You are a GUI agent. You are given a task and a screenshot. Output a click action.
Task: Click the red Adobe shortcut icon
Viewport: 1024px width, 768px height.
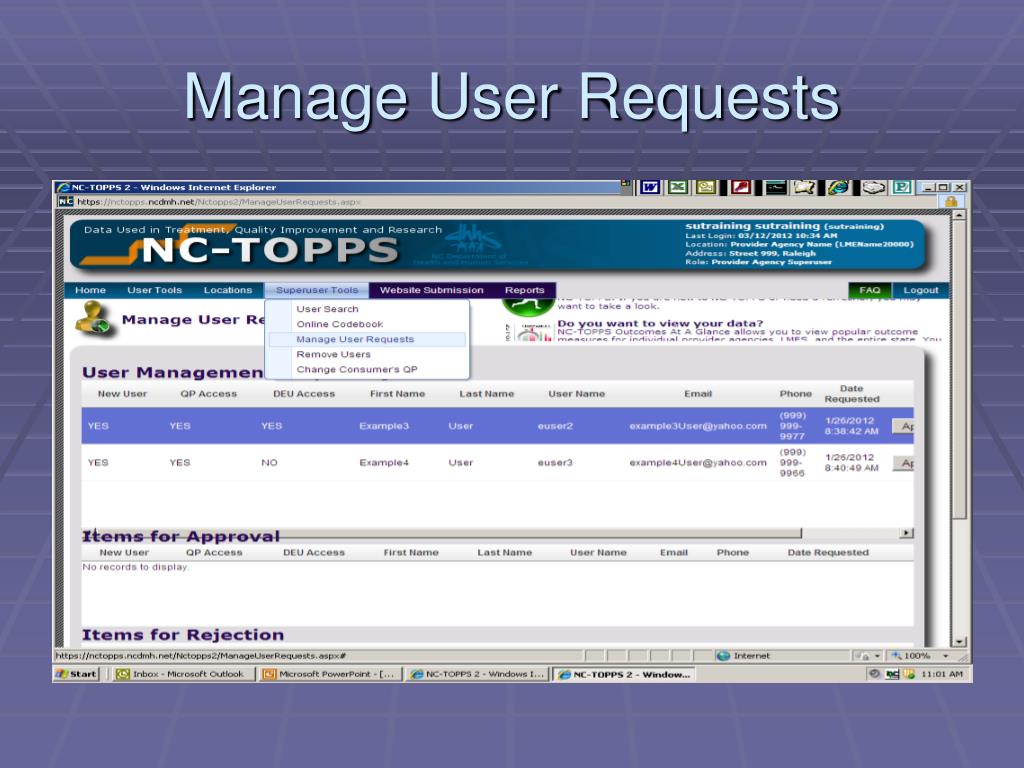tap(741, 187)
